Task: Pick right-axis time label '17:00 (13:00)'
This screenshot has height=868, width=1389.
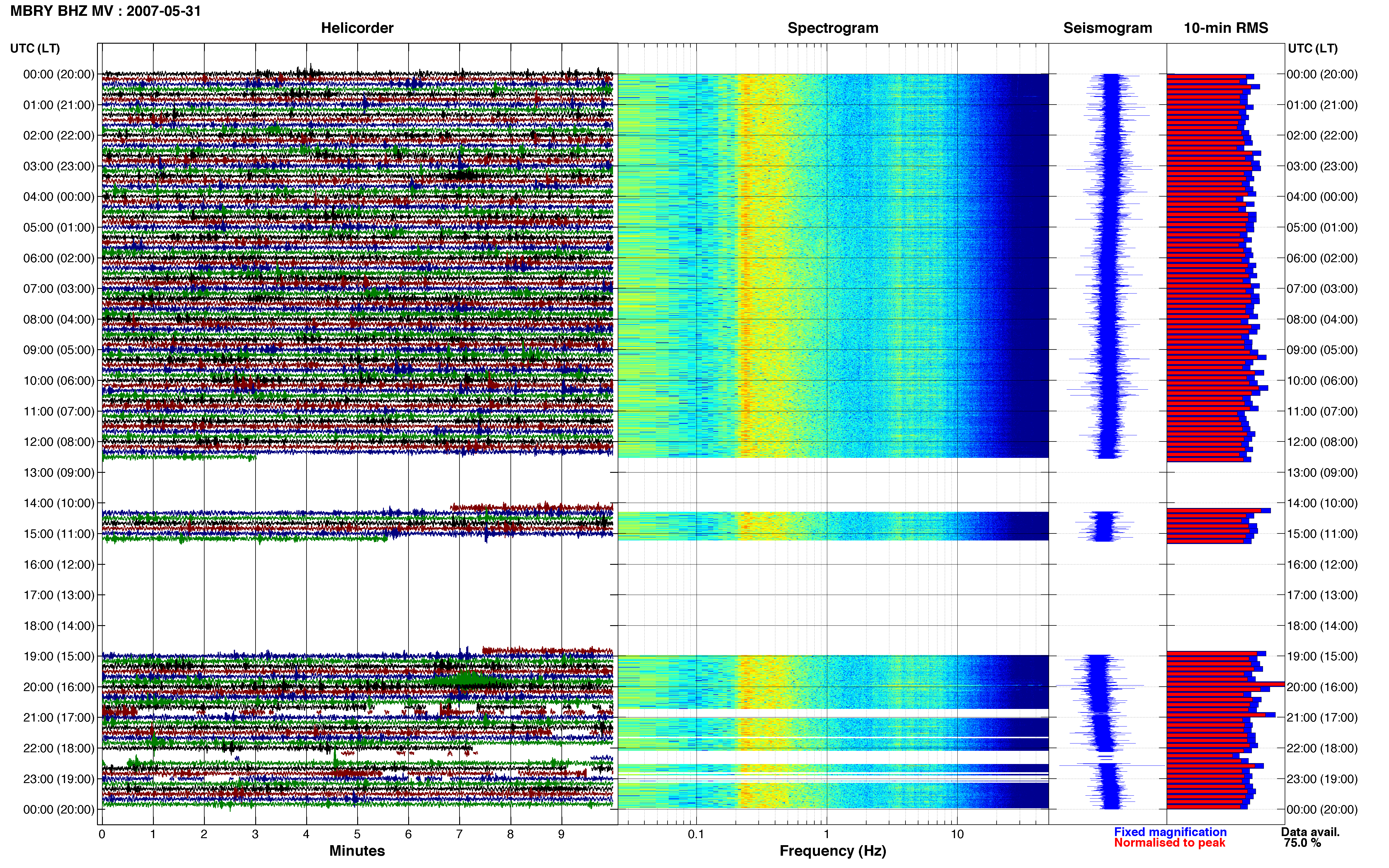Action: pyautogui.click(x=1322, y=595)
